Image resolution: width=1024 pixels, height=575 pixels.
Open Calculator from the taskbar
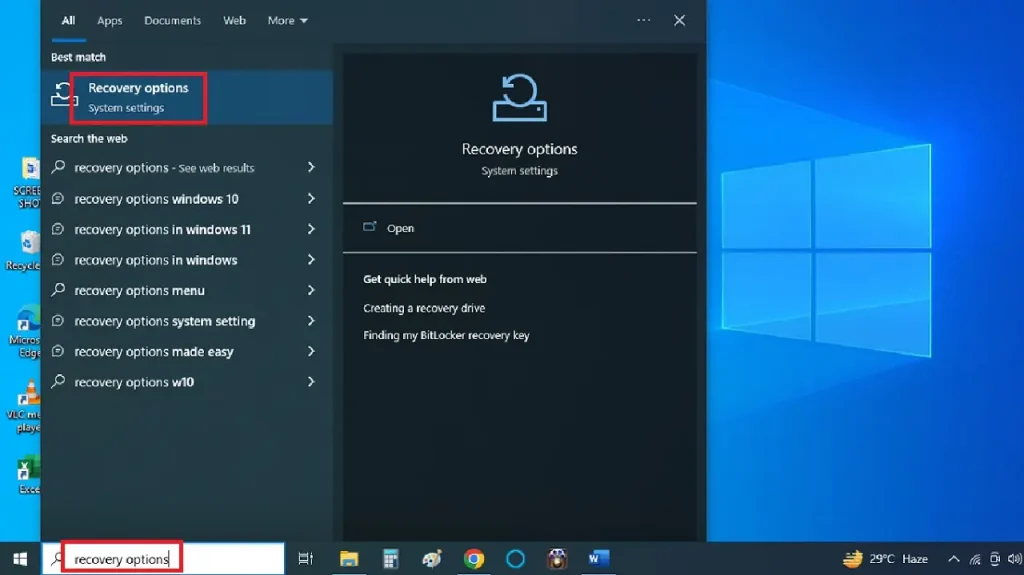[391, 559]
